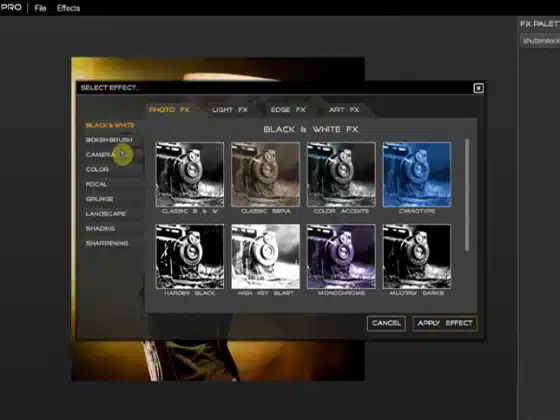Choose the Harden Black effect thumbnail

point(190,256)
